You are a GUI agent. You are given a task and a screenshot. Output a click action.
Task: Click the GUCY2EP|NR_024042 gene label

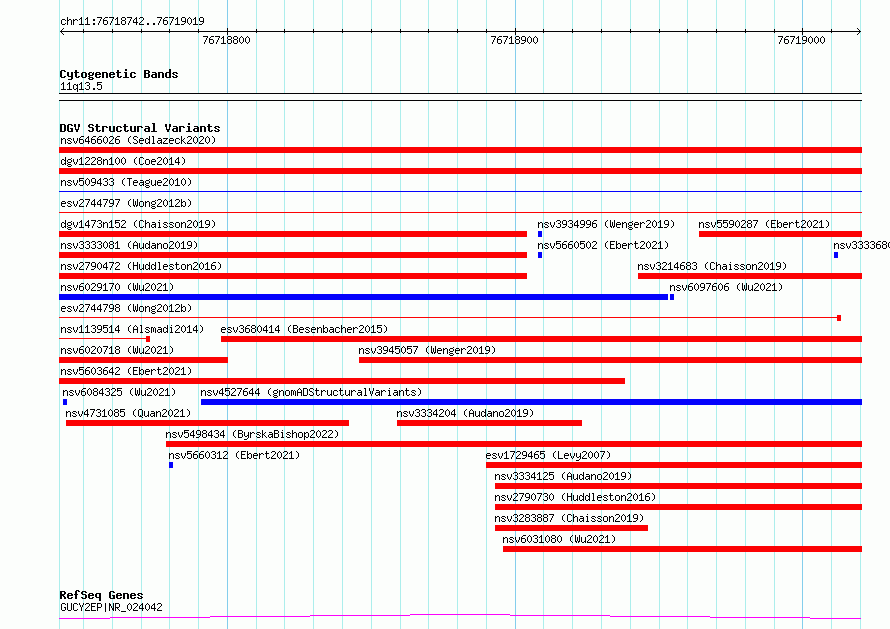111,607
